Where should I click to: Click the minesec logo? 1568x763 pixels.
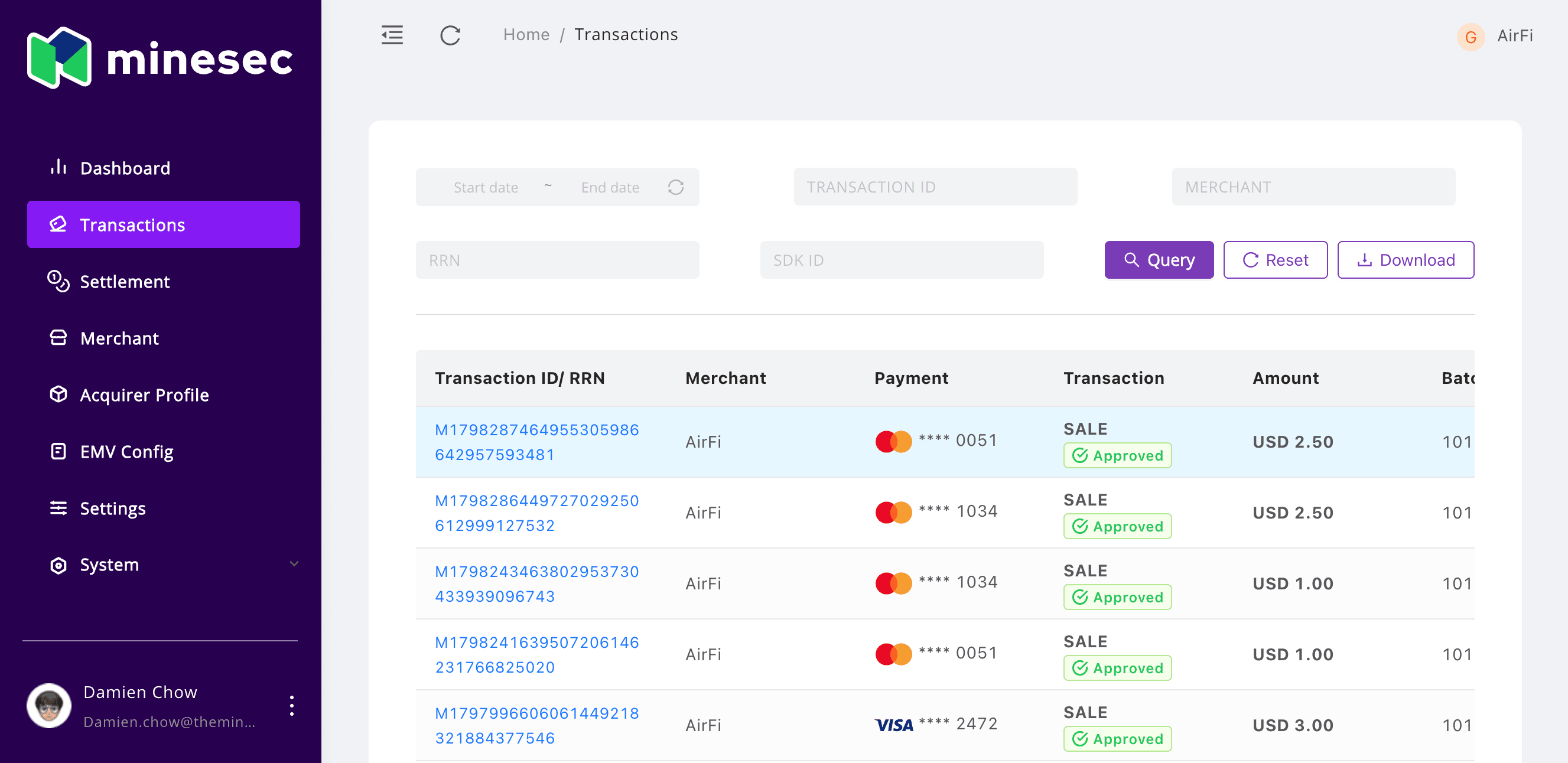(160, 58)
